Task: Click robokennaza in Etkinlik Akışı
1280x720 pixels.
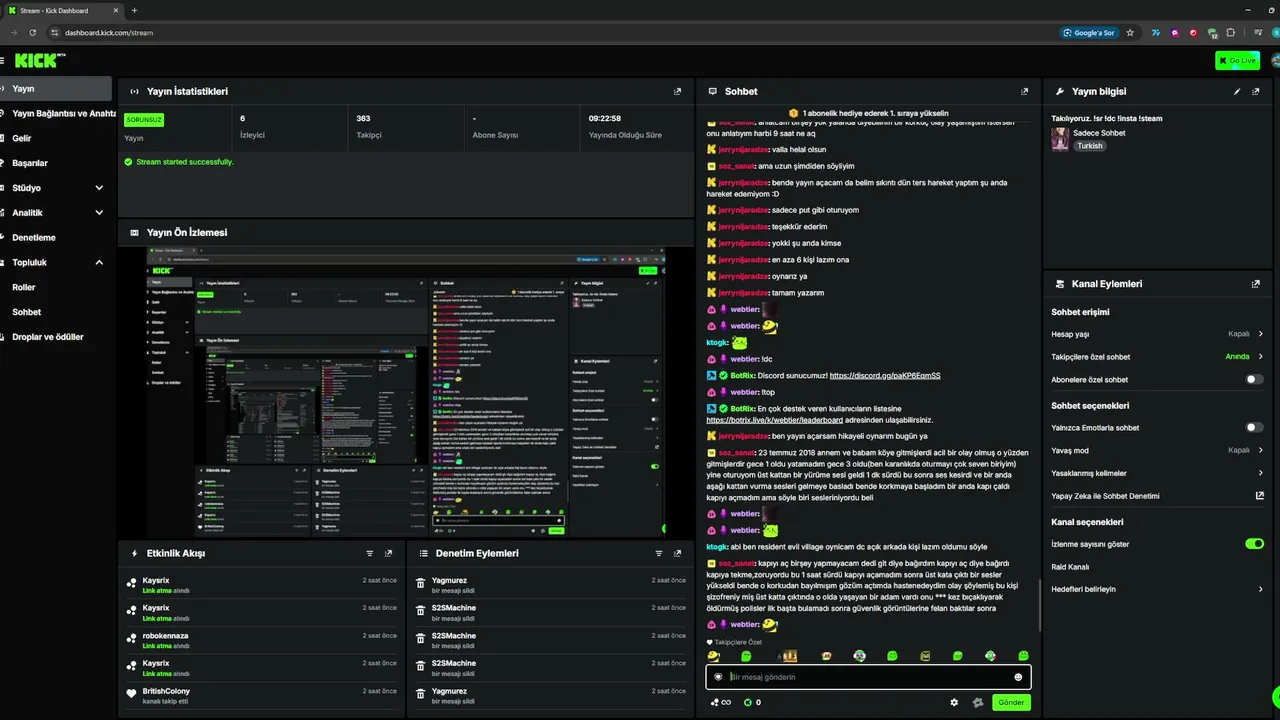Action: 165,636
